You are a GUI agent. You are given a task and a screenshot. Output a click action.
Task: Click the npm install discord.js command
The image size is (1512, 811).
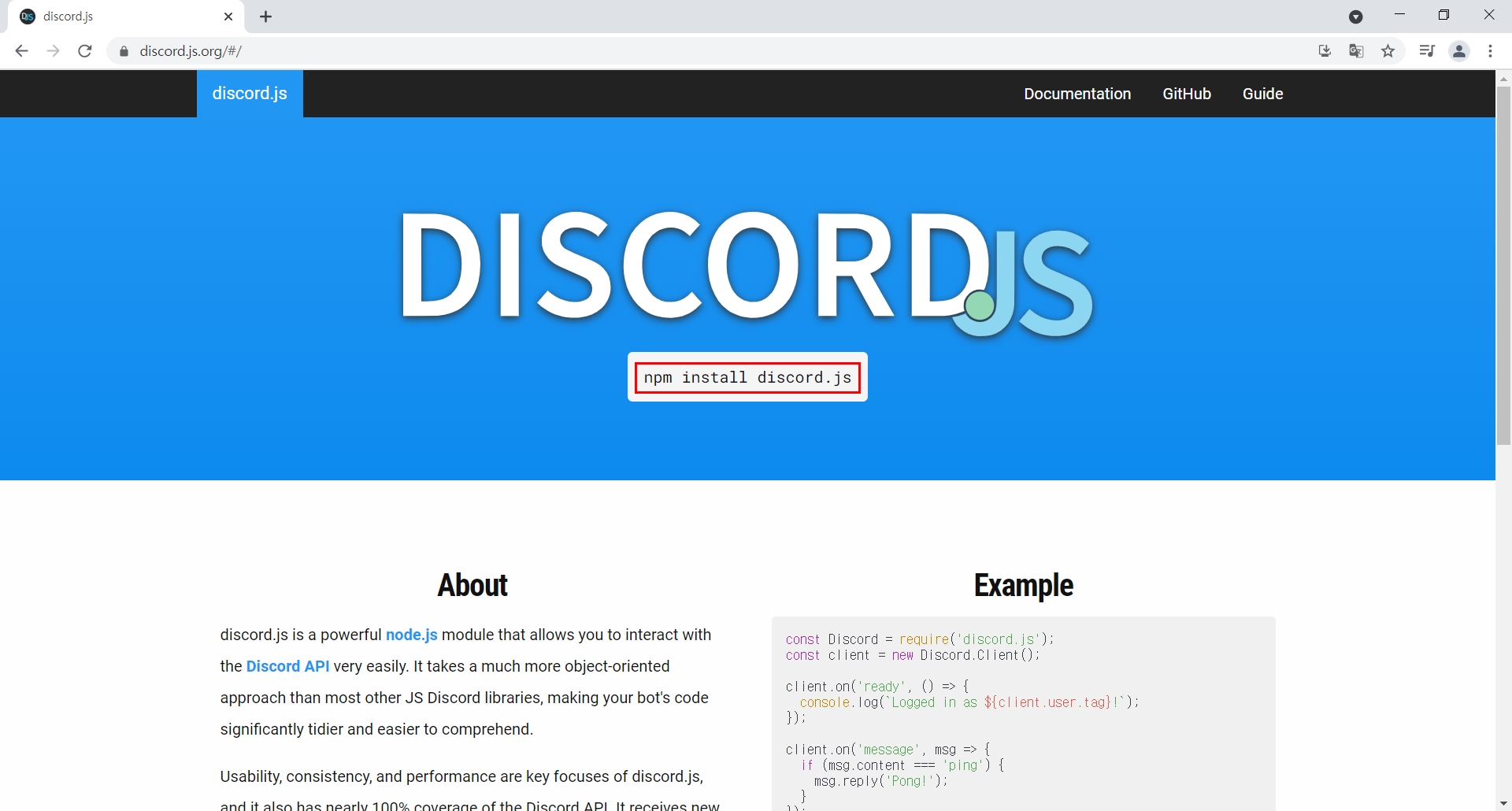[747, 377]
